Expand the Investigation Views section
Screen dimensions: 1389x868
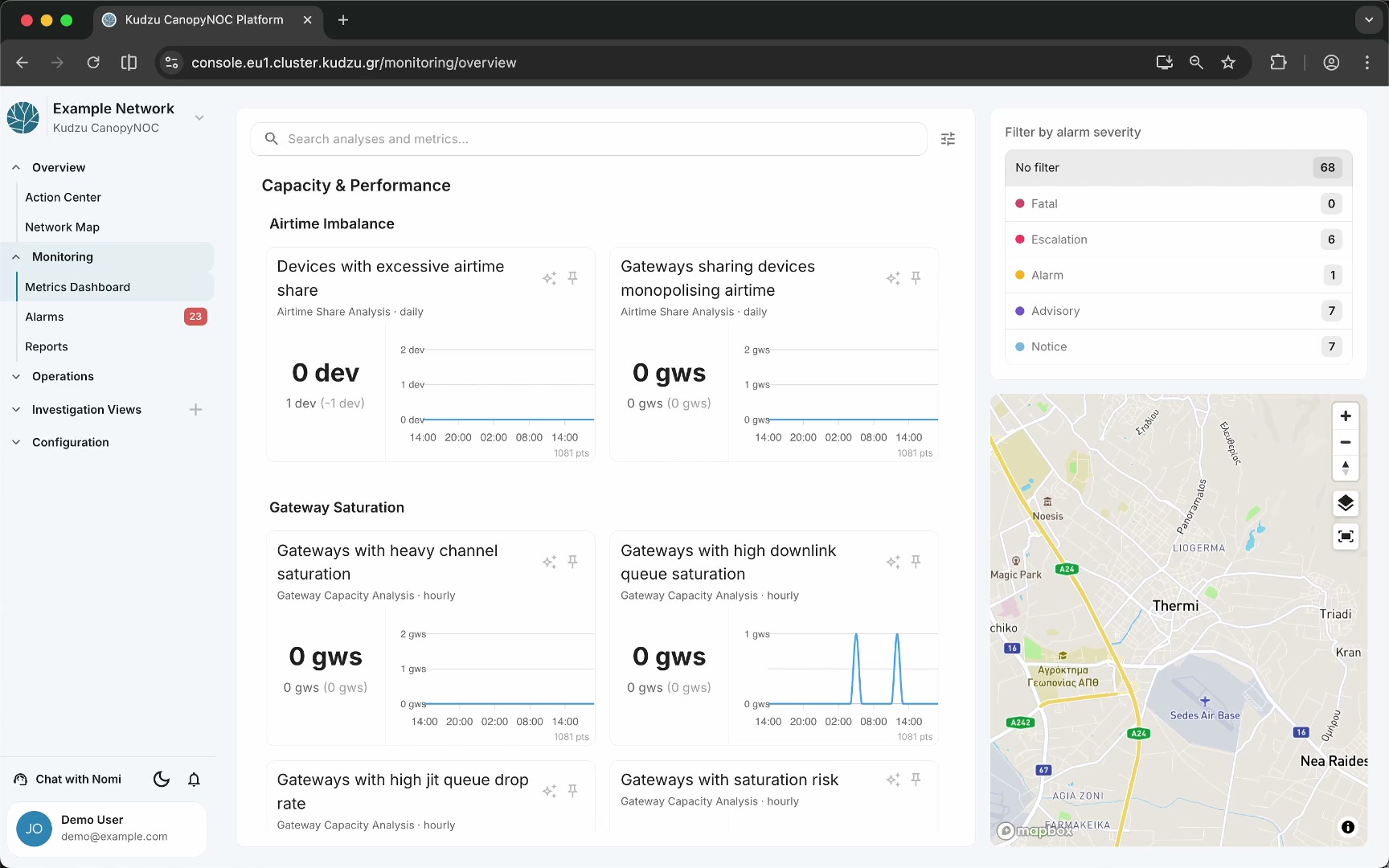(16, 410)
